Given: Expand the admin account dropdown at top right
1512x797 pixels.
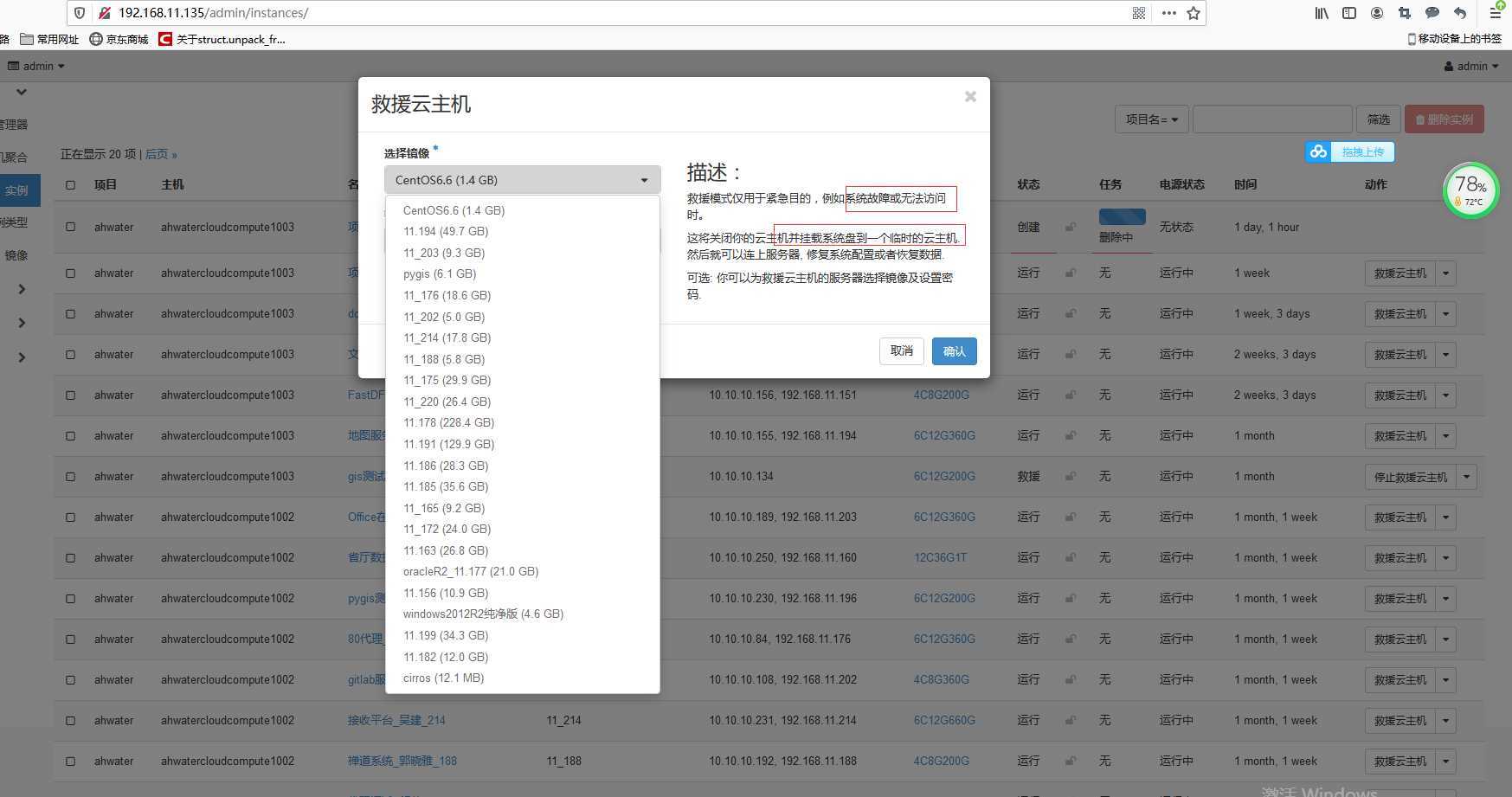Looking at the screenshot, I should [1471, 66].
